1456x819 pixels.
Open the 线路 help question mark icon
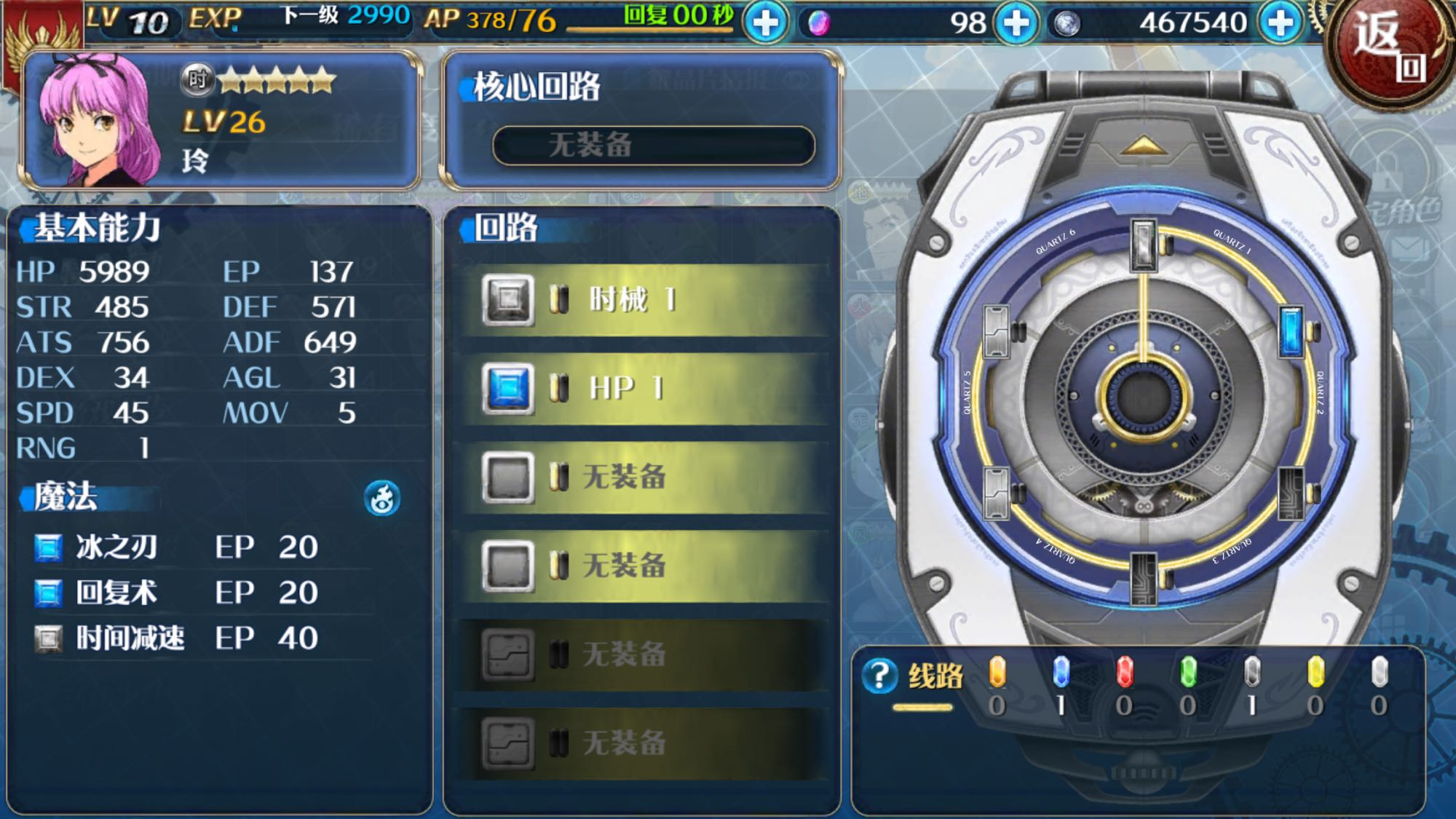(879, 676)
